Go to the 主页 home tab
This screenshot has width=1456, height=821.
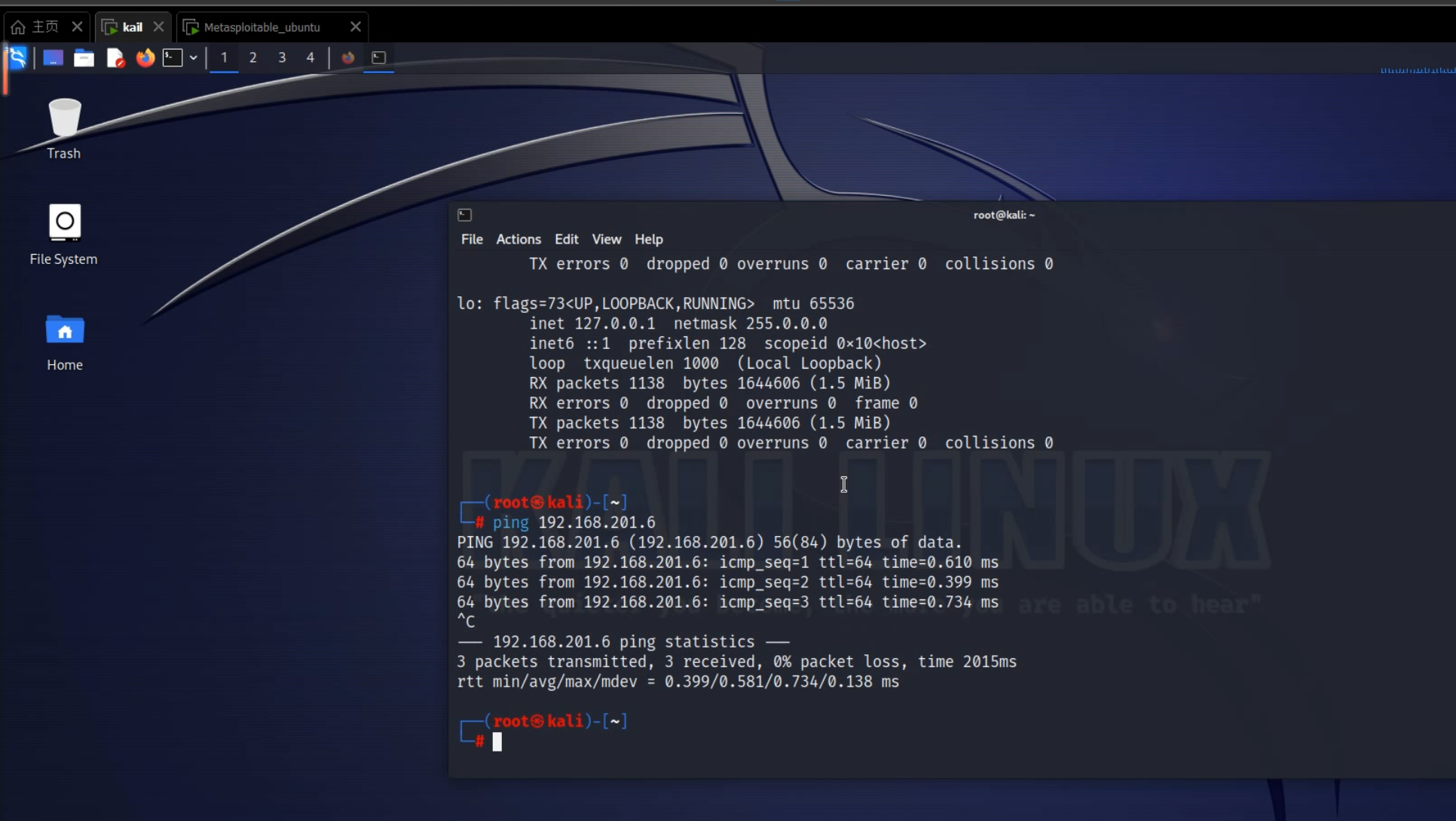(36, 27)
